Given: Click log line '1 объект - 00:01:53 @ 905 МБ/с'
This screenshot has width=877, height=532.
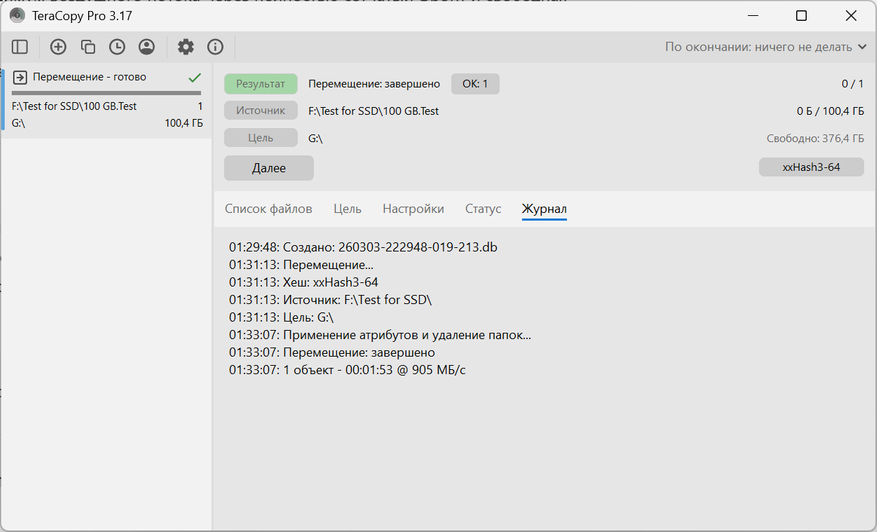Looking at the screenshot, I should (347, 370).
